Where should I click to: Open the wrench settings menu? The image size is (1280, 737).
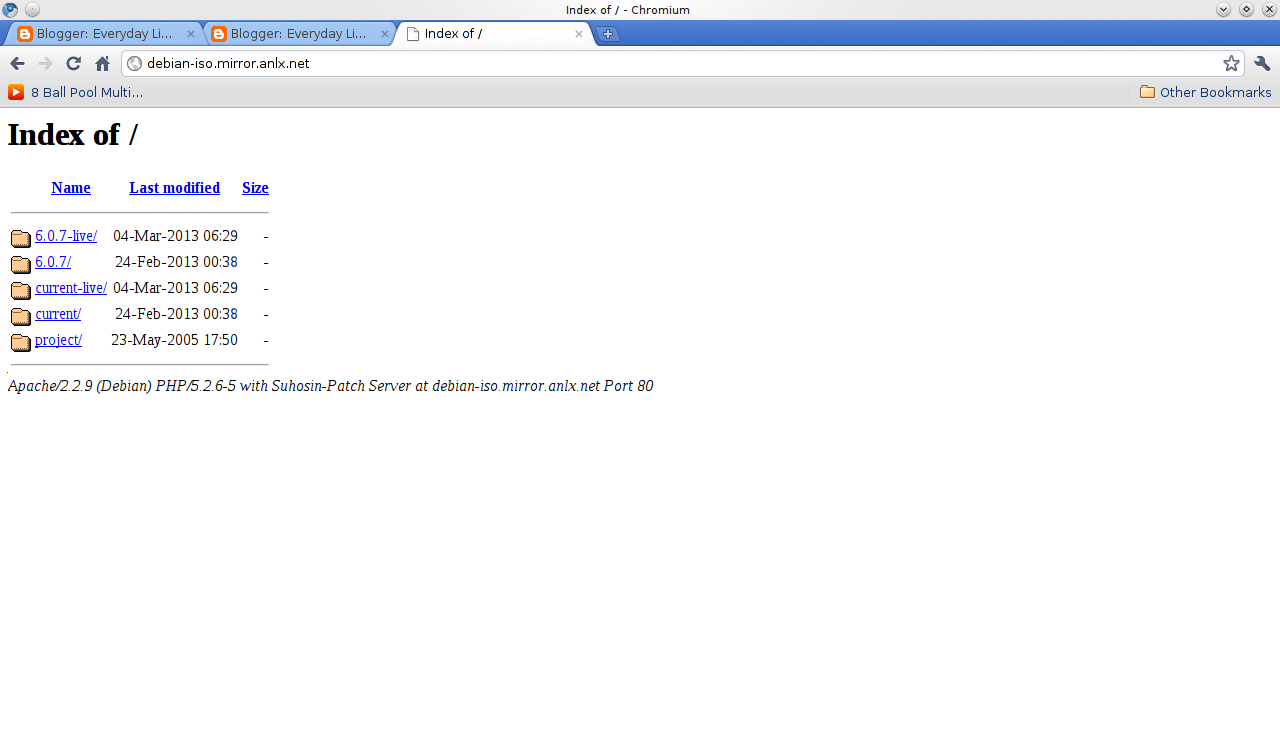1262,64
